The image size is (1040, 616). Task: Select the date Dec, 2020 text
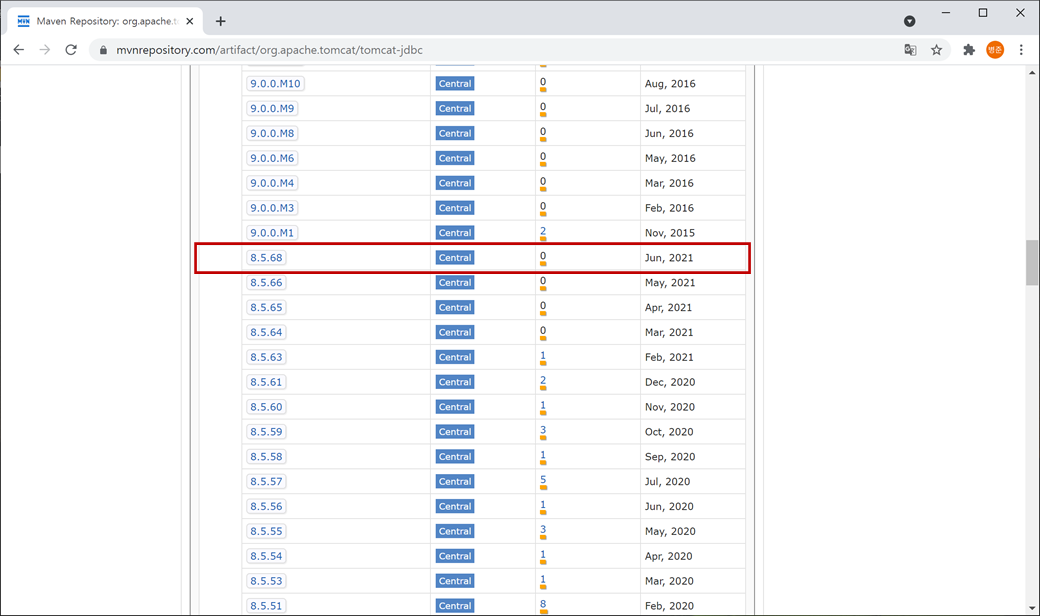pos(670,382)
